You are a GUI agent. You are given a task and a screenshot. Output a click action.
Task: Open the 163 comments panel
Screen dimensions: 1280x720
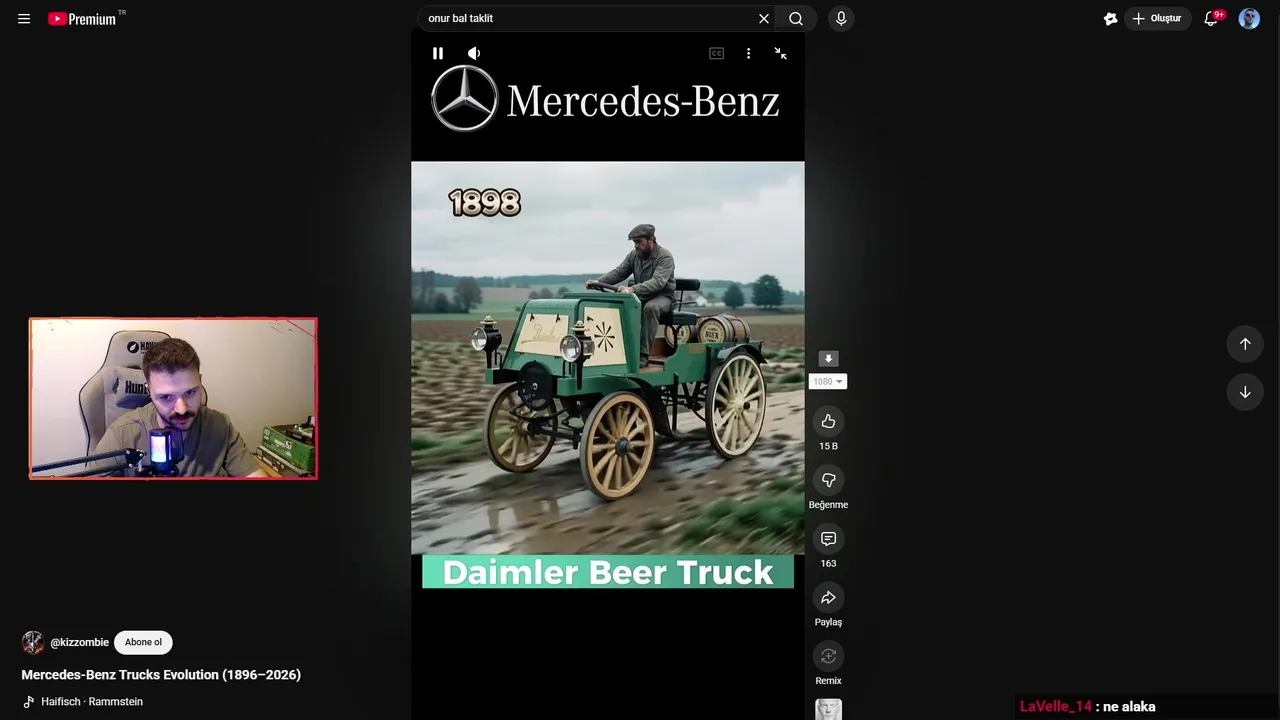tap(828, 539)
